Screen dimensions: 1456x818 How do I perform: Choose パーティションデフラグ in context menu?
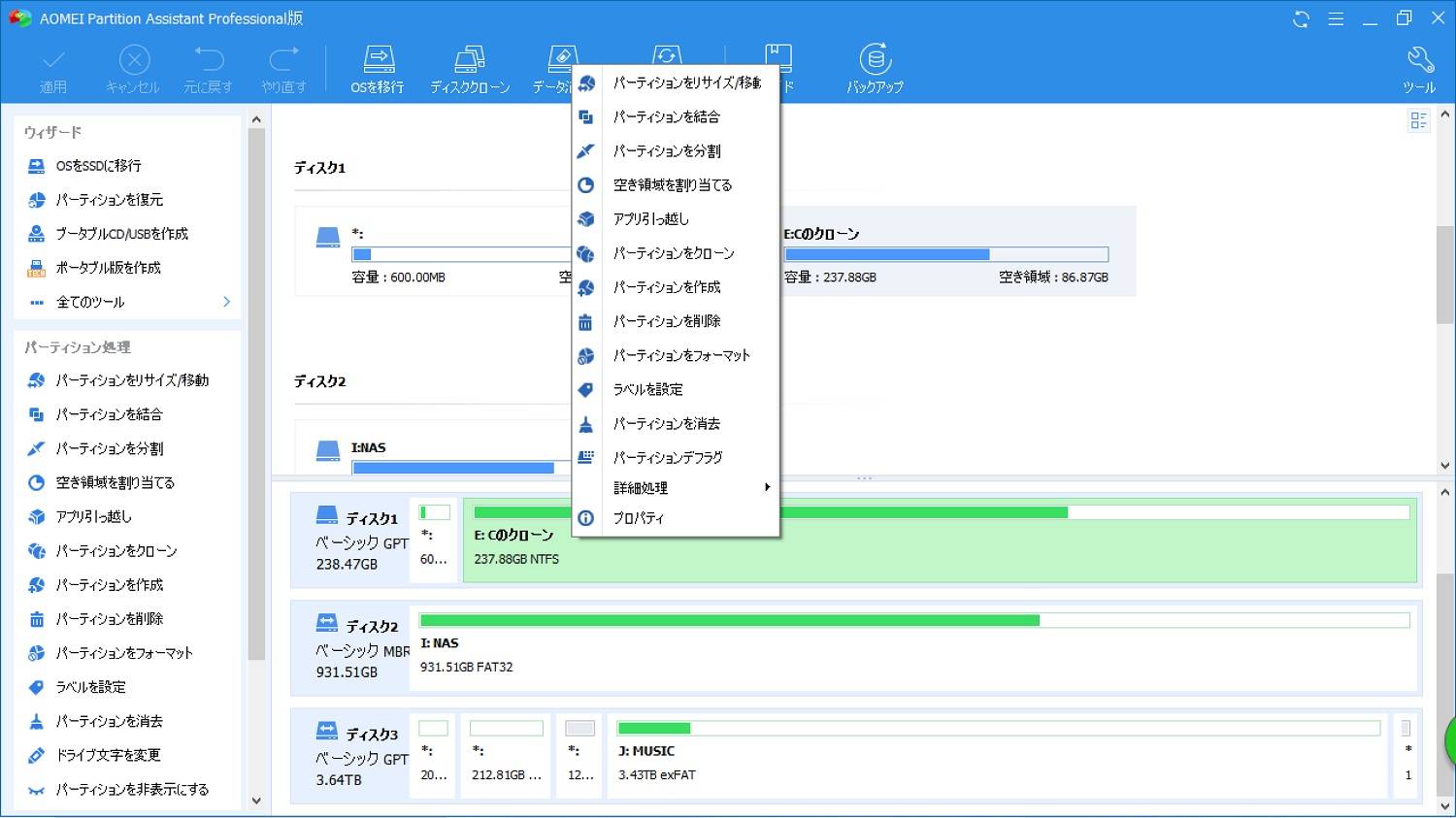[x=676, y=458]
